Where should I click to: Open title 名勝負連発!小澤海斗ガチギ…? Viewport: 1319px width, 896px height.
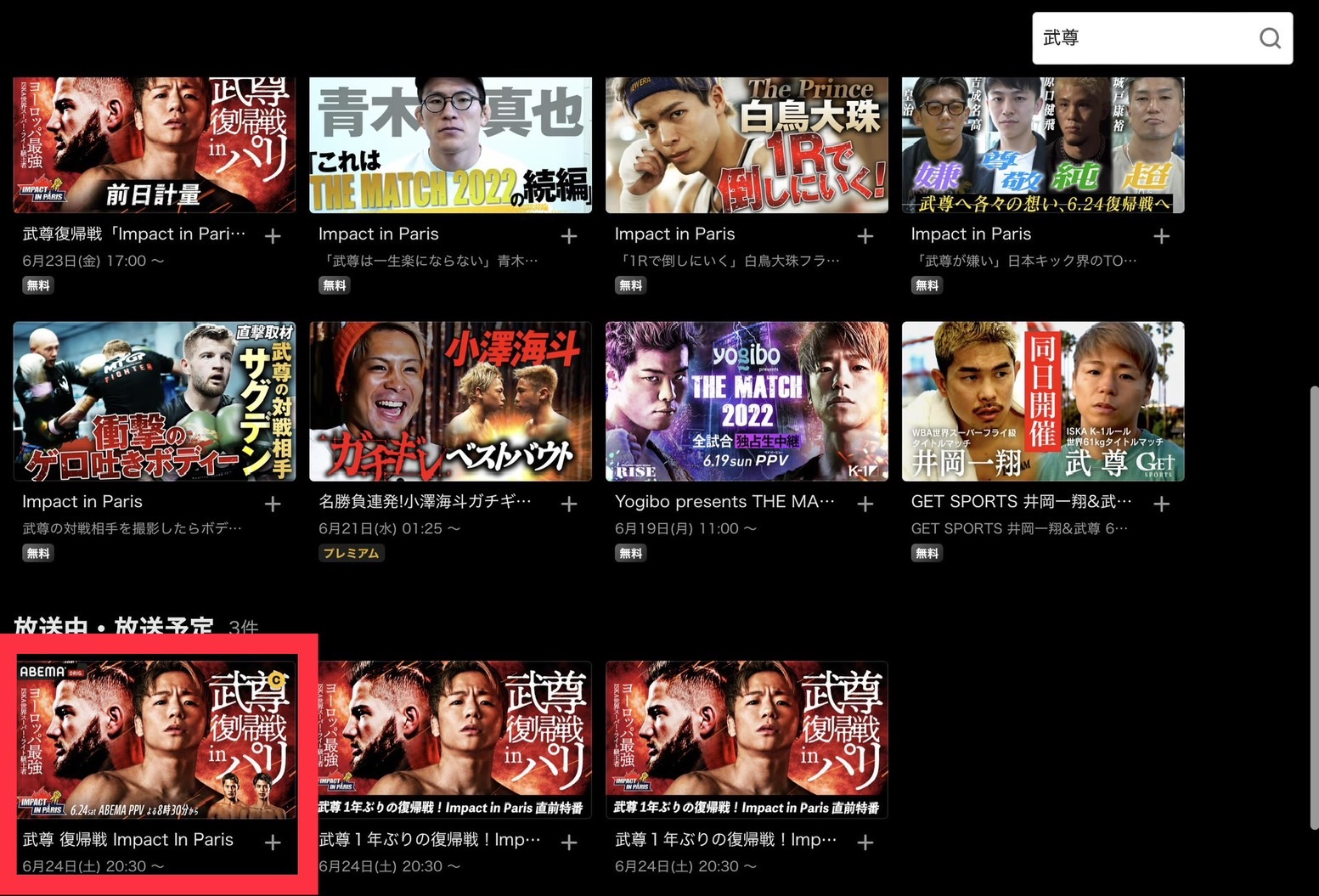point(426,502)
